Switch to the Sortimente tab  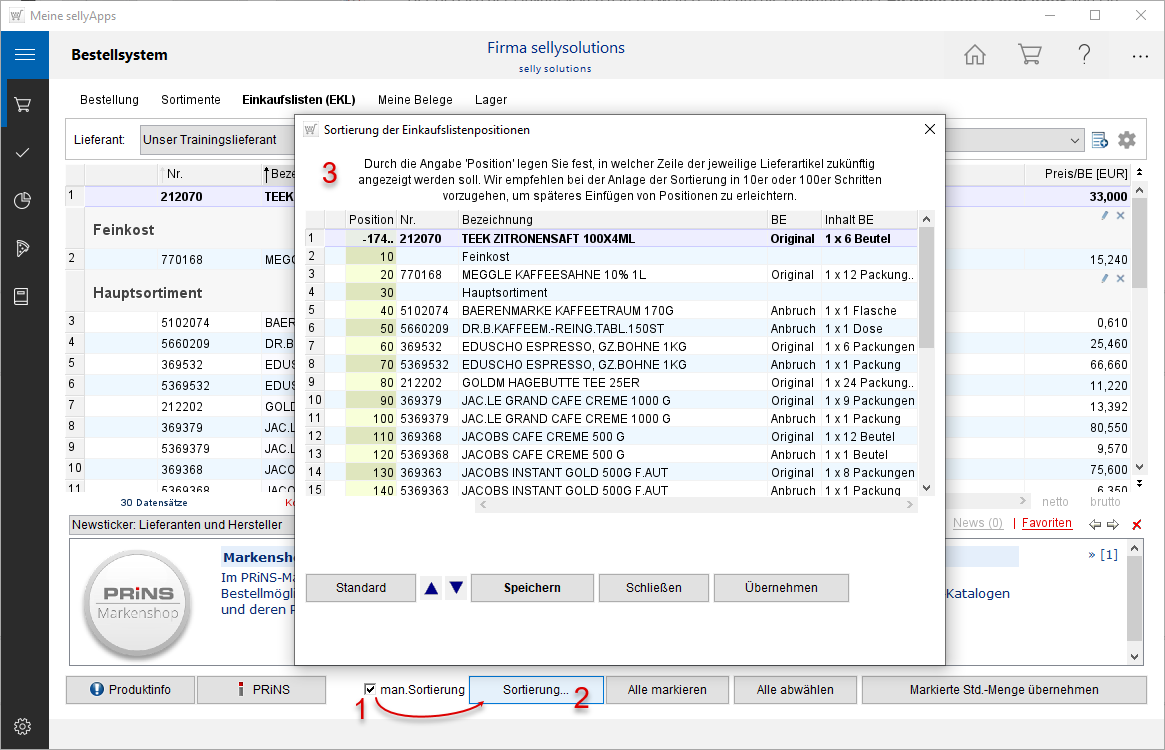point(191,100)
